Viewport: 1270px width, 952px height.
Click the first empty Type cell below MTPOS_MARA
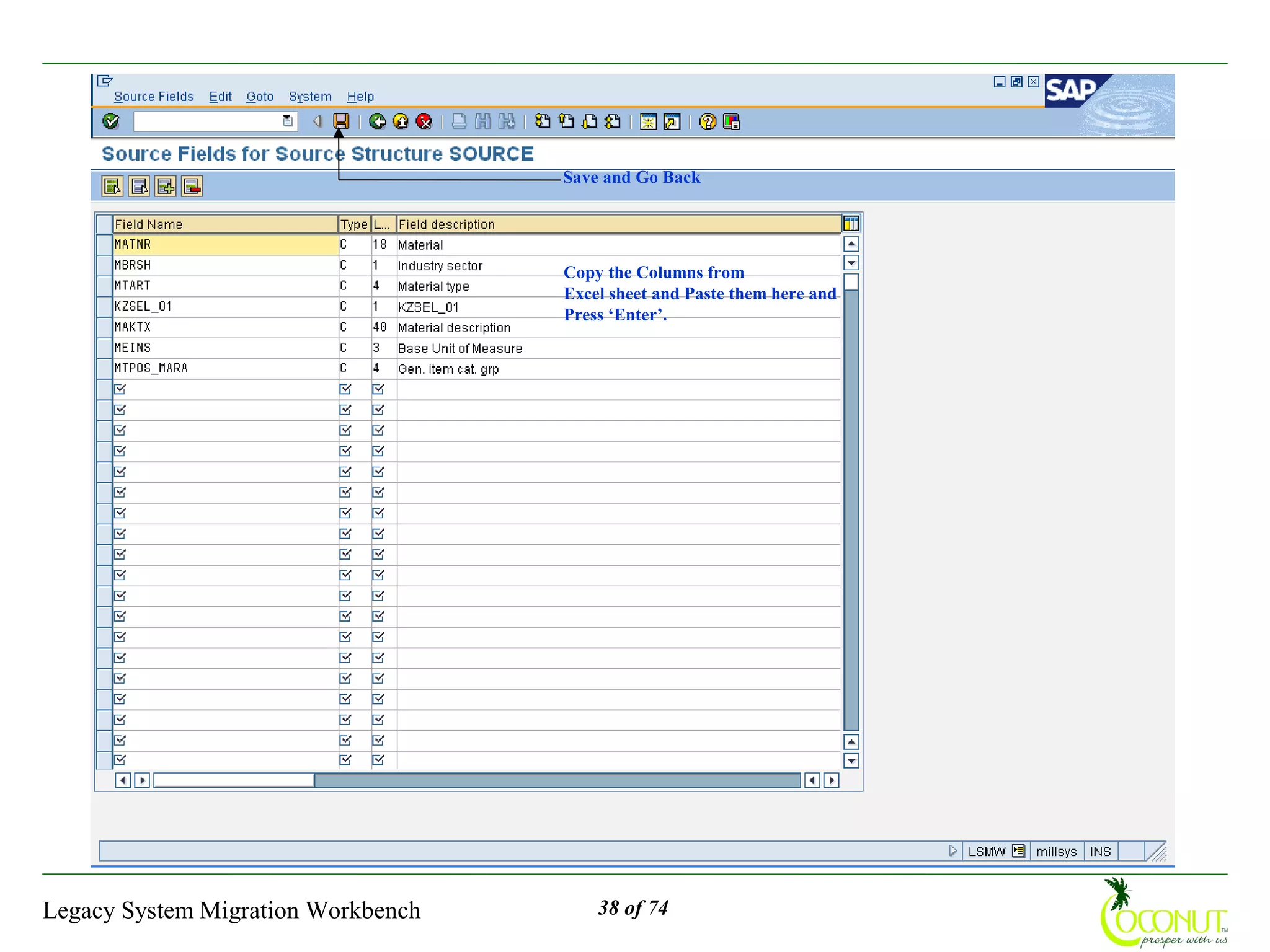(354, 389)
